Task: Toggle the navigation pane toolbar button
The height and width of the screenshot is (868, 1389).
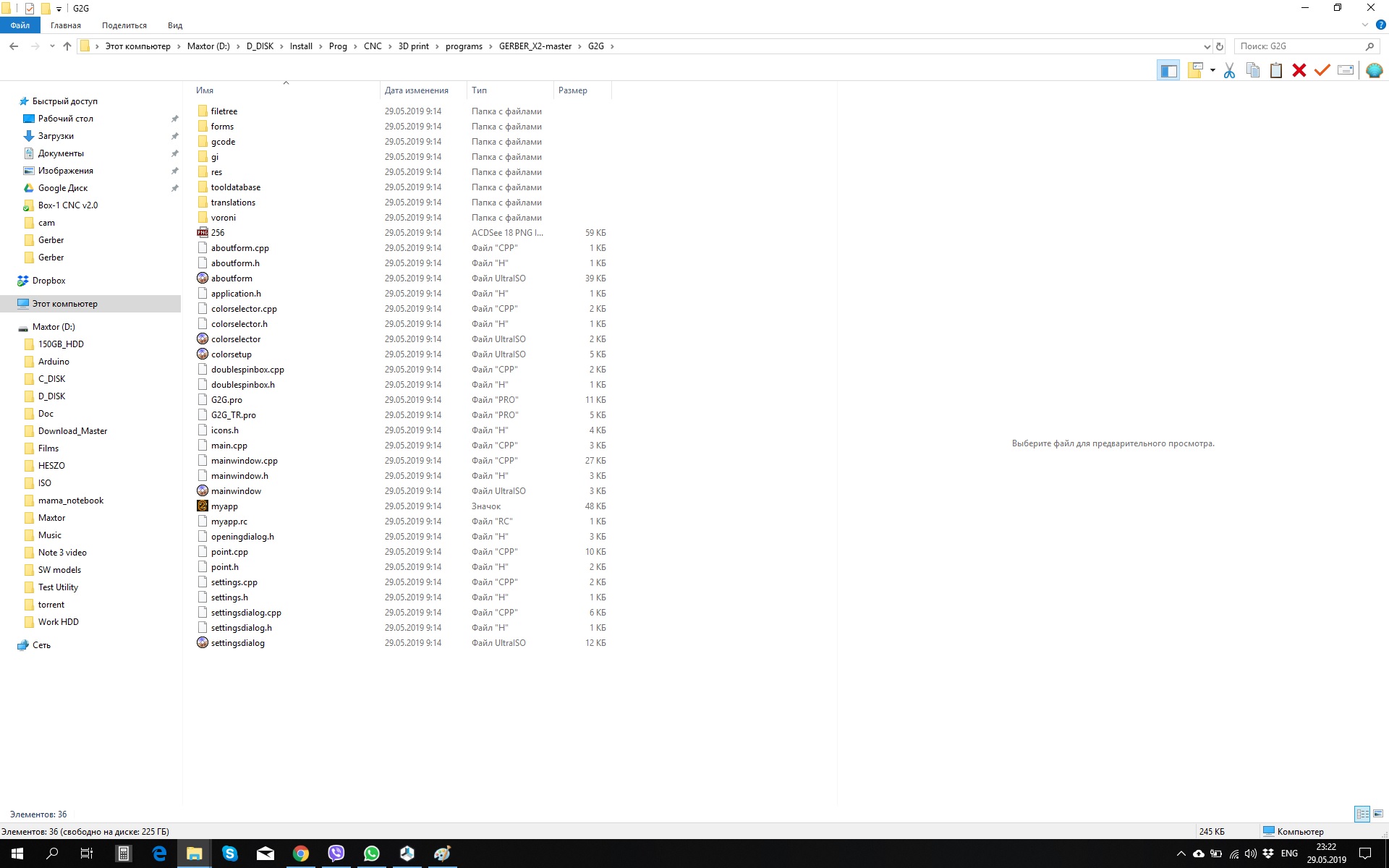Action: (x=1168, y=70)
